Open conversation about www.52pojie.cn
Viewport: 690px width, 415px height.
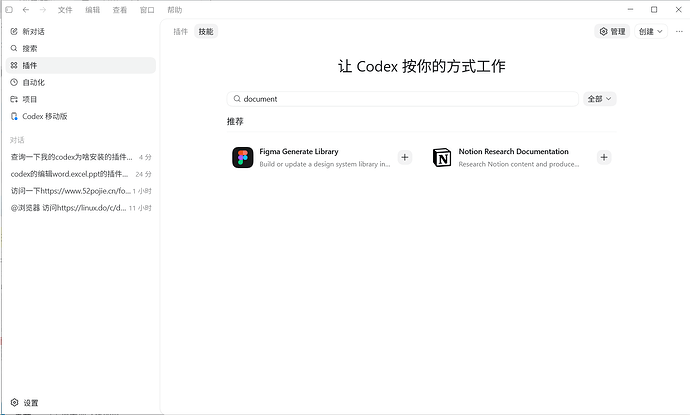81,191
